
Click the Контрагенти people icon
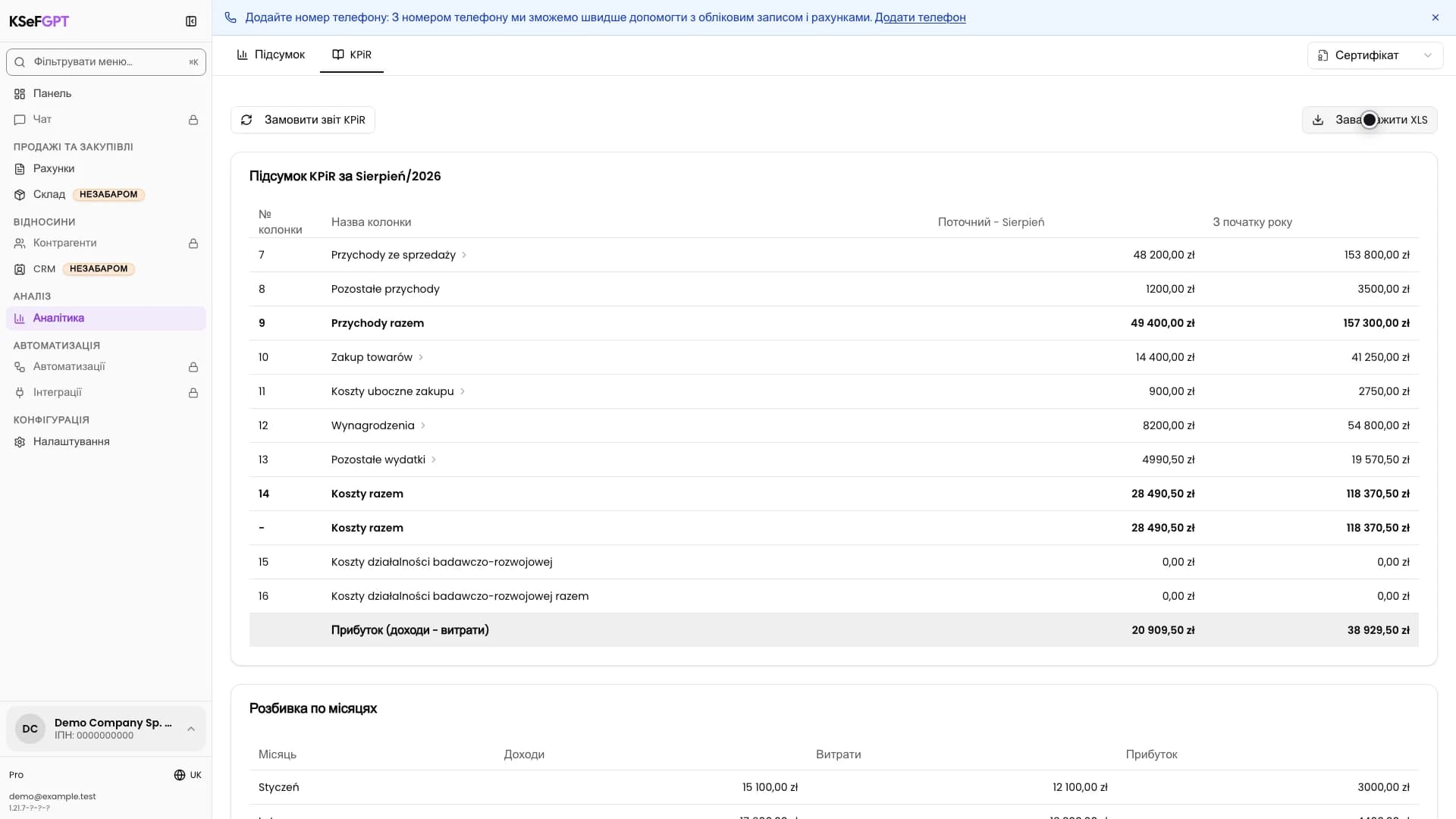[x=20, y=243]
